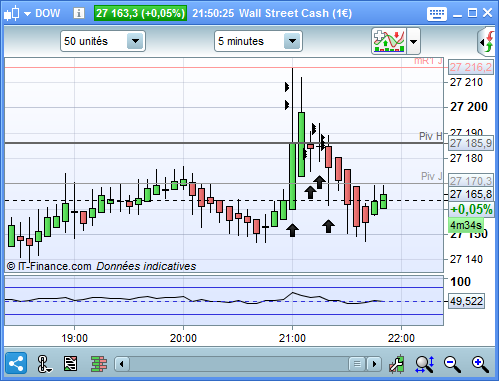Click the zoom out magnifier icon
The width and height of the screenshot is (499, 381).
(x=452, y=364)
